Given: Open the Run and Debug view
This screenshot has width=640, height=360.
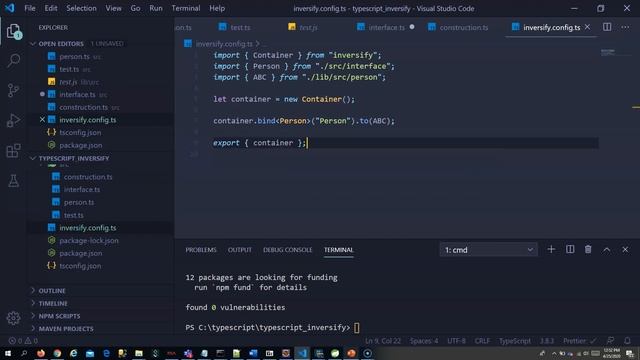Looking at the screenshot, I should [x=13, y=120].
